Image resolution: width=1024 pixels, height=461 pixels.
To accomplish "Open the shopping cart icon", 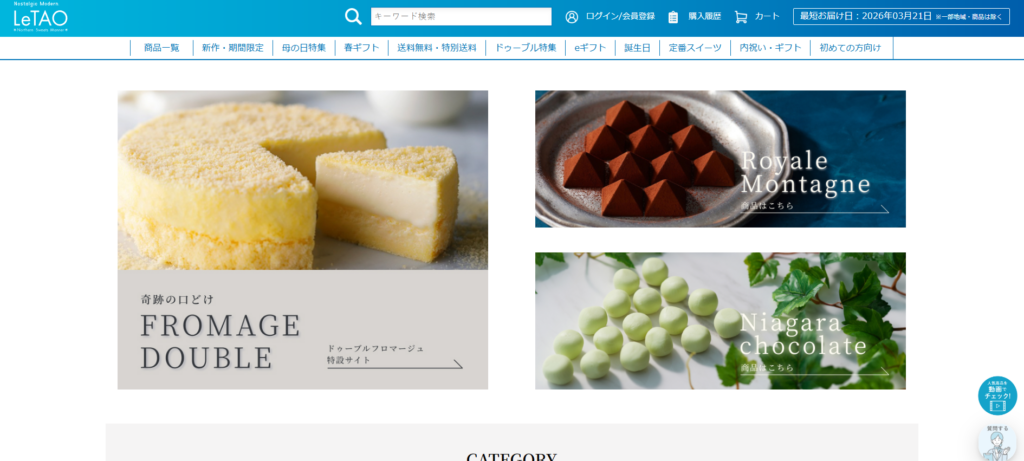I will 741,17.
